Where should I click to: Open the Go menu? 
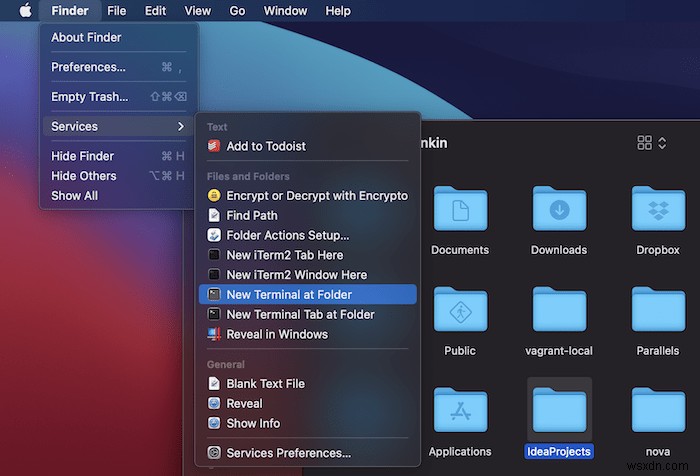click(x=237, y=11)
